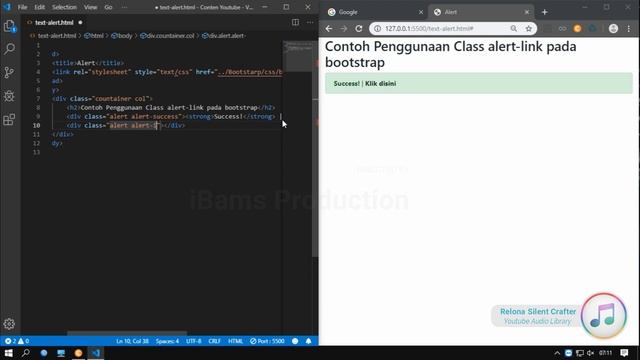Screen dimensions: 640x360
Task: Click the Success! text in green alert
Action: [x=347, y=83]
